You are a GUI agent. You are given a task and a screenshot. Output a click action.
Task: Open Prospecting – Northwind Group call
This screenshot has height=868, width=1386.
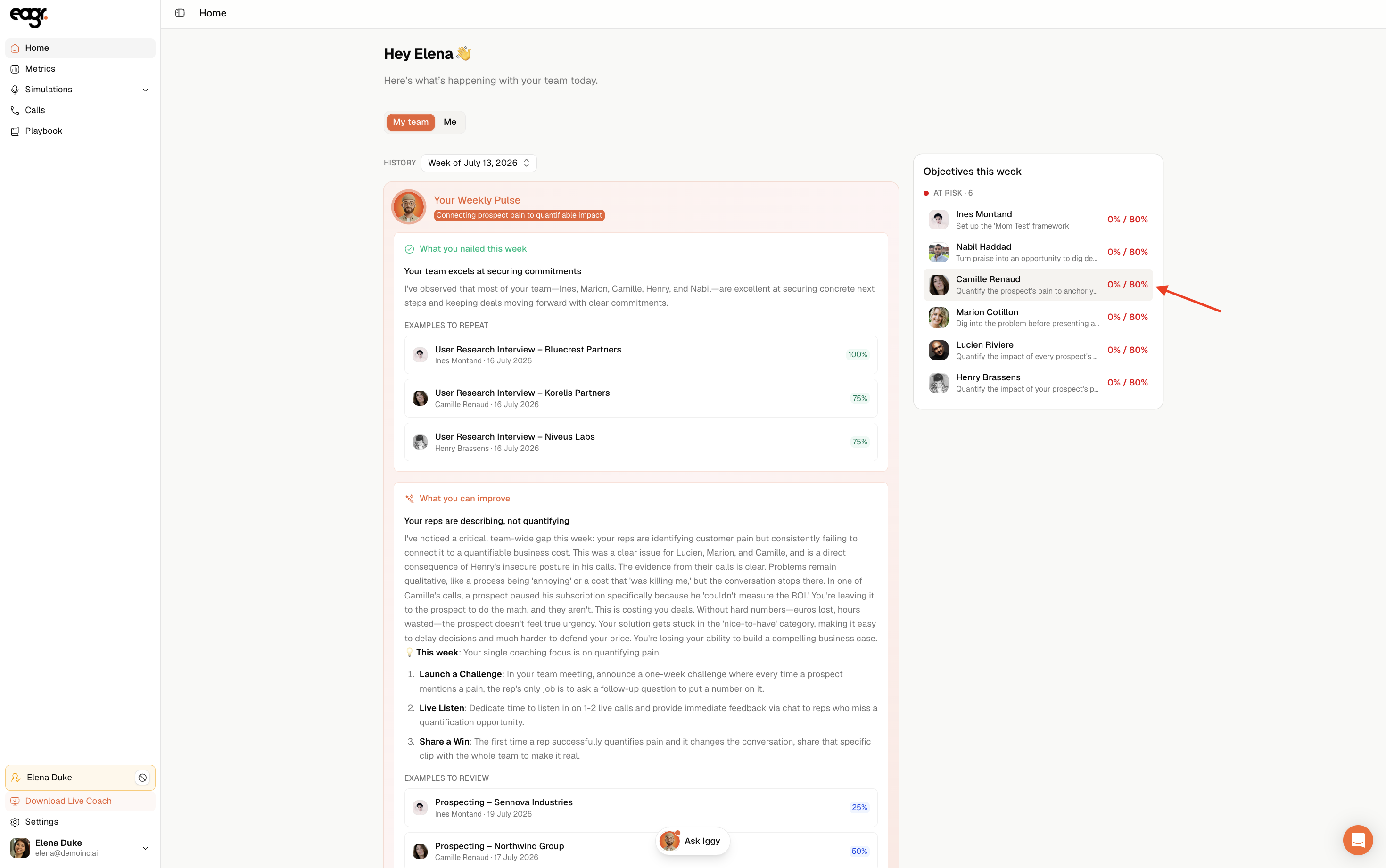(641, 851)
